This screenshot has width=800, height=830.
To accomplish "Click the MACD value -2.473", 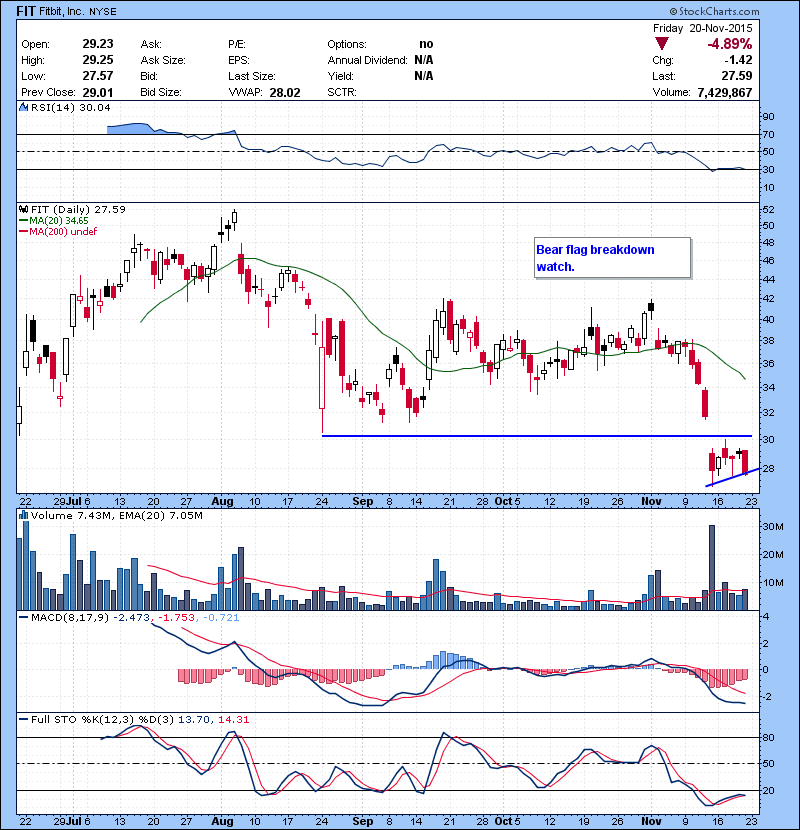I will pos(132,617).
